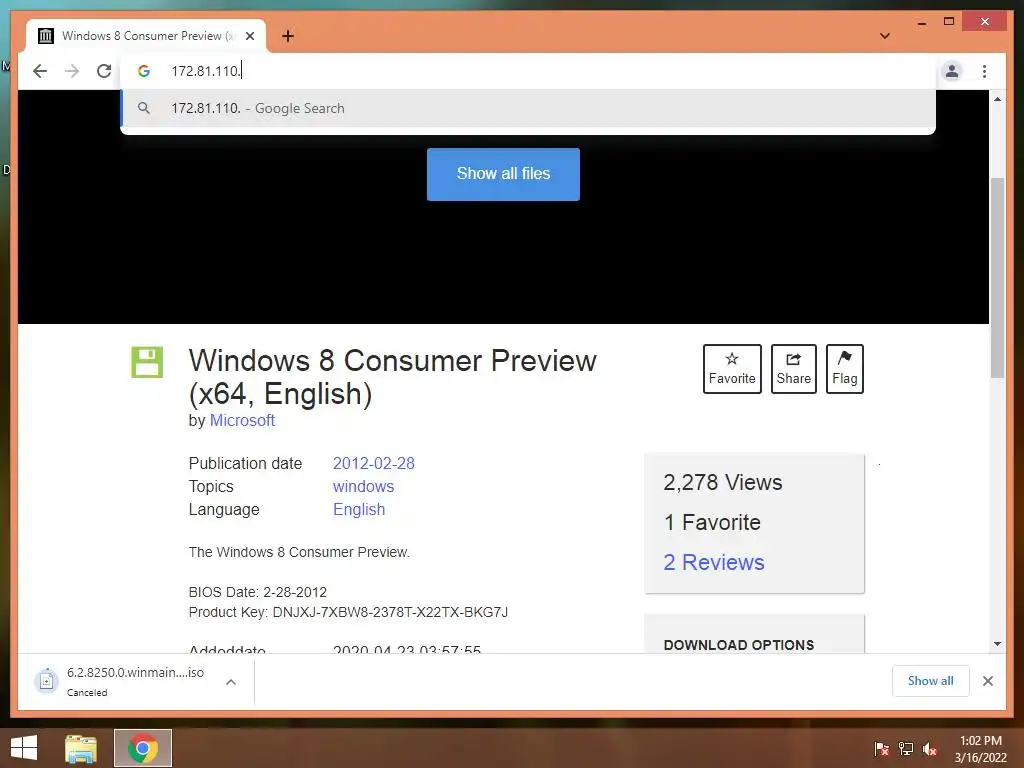Click the '2,278 Views' text
Image resolution: width=1024 pixels, height=768 pixels.
tap(722, 483)
